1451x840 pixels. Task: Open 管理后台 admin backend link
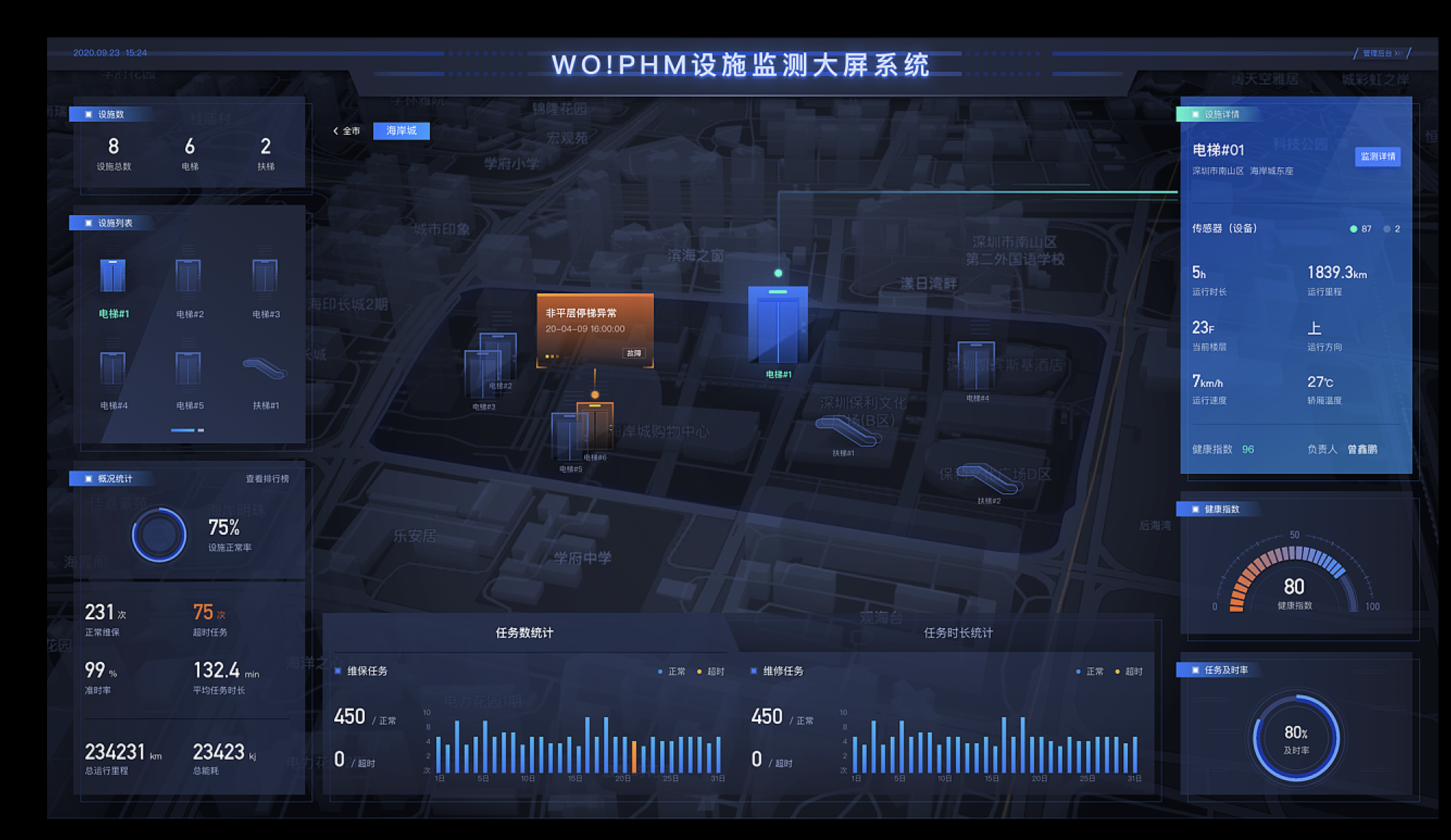1381,53
